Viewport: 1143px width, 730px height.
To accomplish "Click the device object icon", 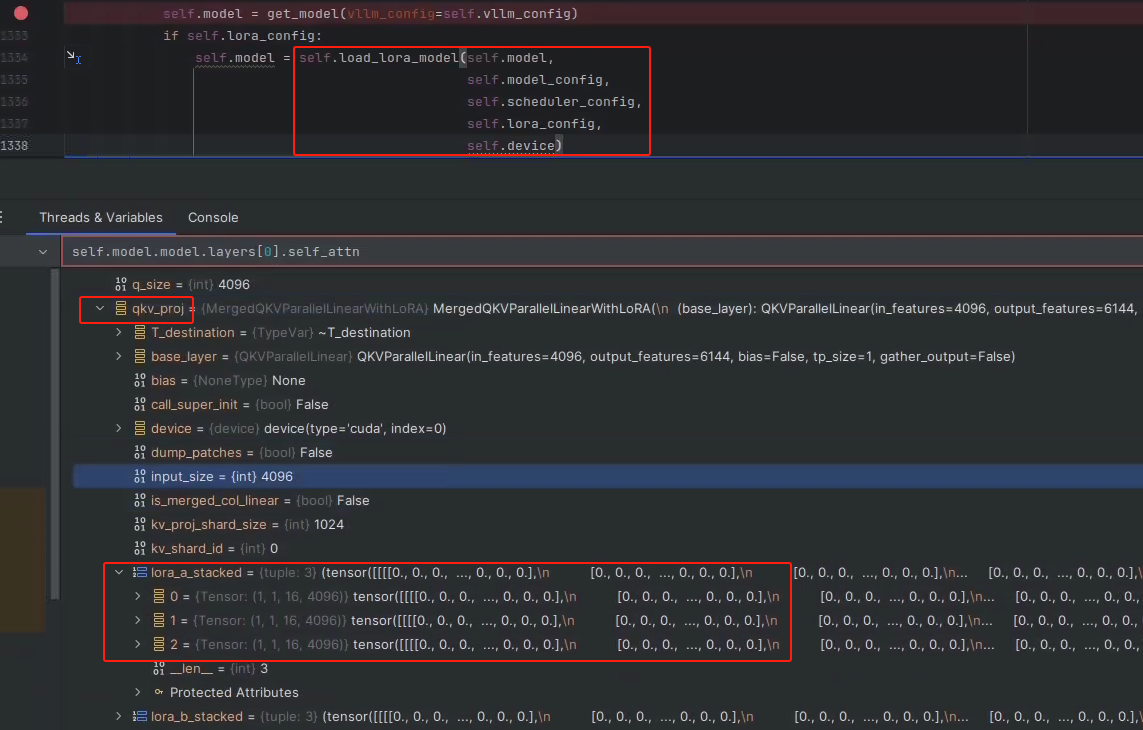I will point(140,428).
